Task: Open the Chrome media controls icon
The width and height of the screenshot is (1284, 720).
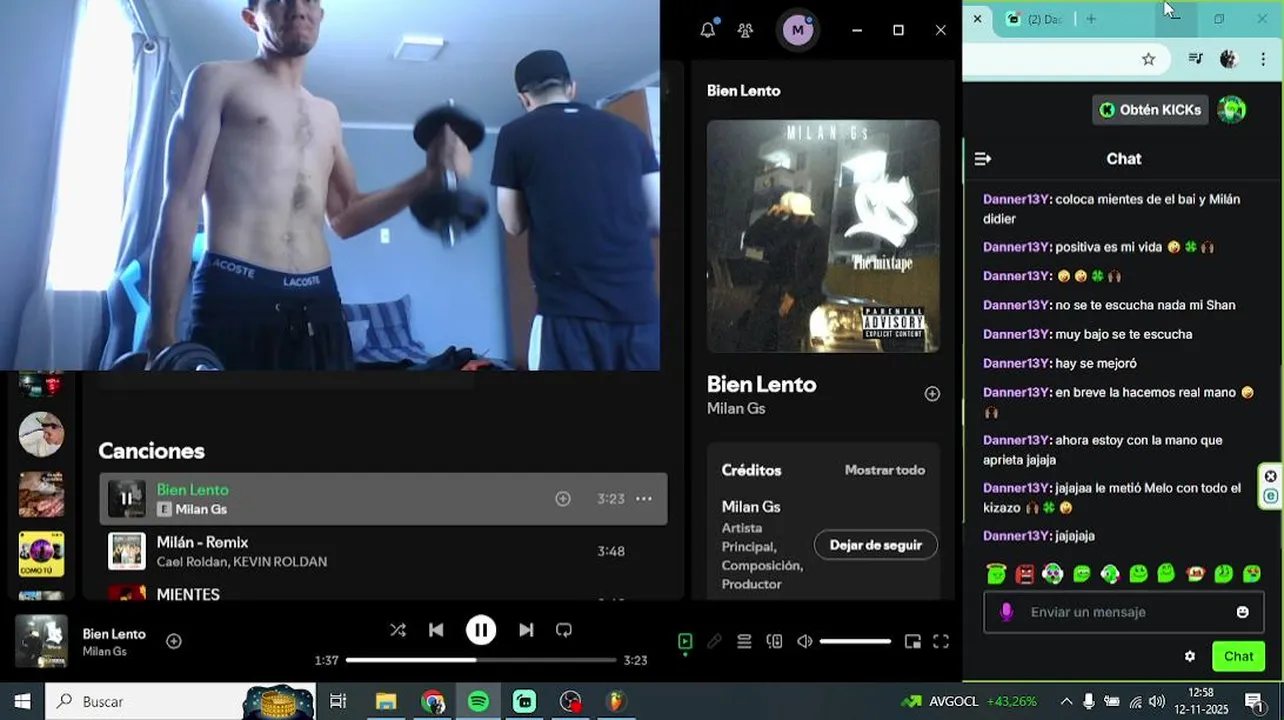Action: 1195,59
